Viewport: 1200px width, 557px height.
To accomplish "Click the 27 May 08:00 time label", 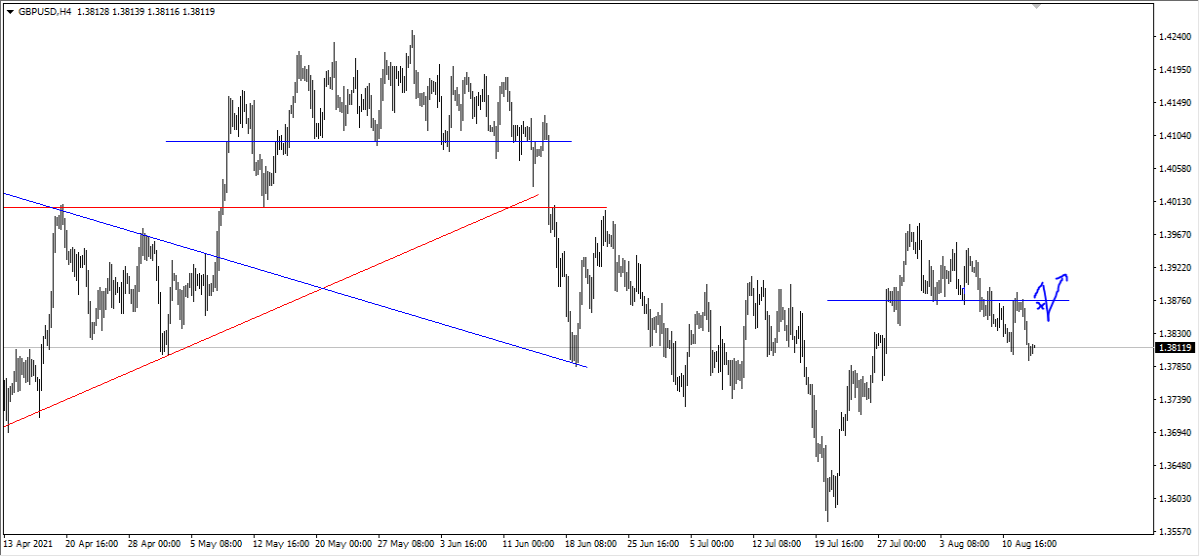I will (x=404, y=545).
